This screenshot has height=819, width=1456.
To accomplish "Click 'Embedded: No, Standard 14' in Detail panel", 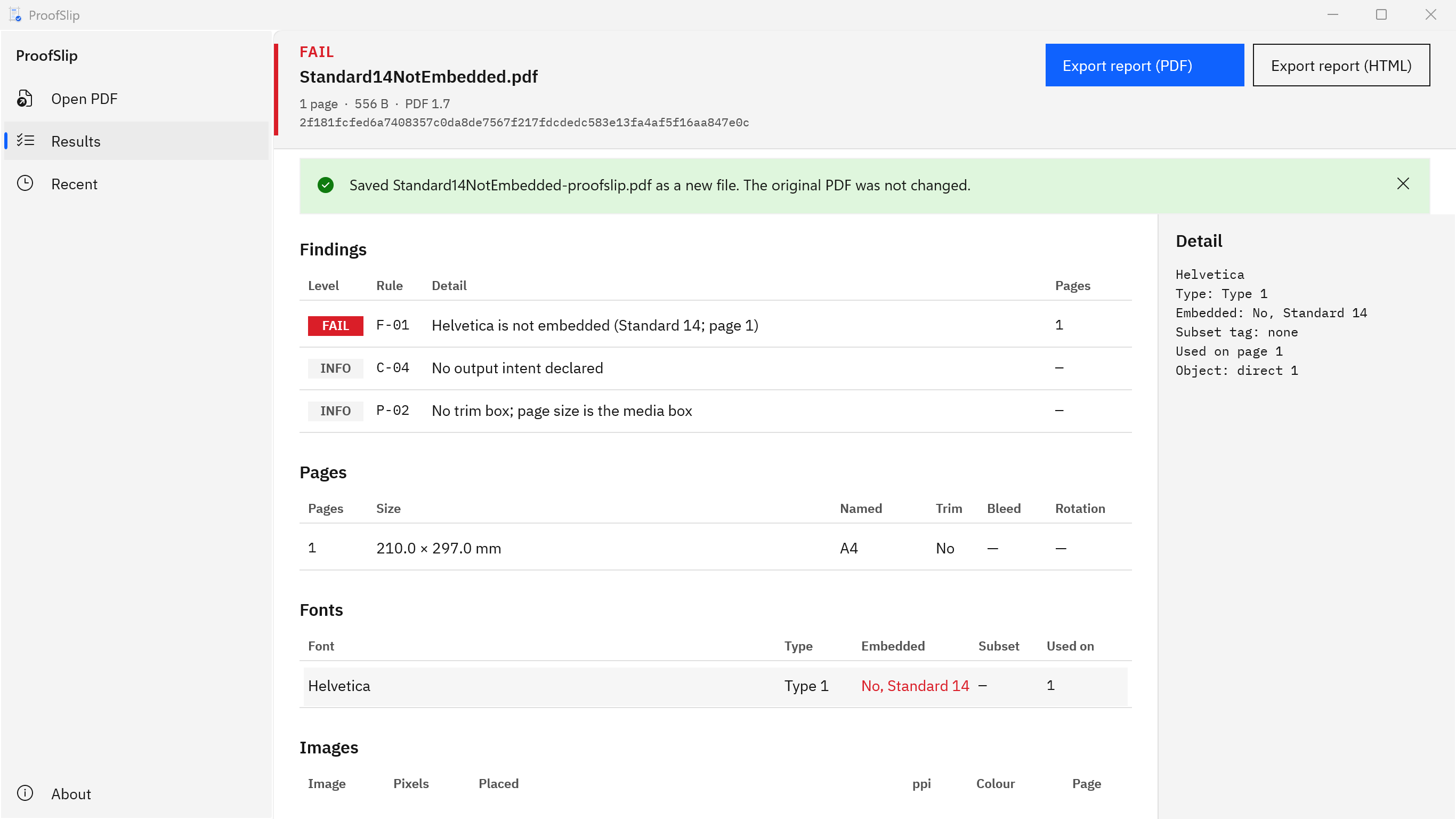I will [x=1271, y=313].
